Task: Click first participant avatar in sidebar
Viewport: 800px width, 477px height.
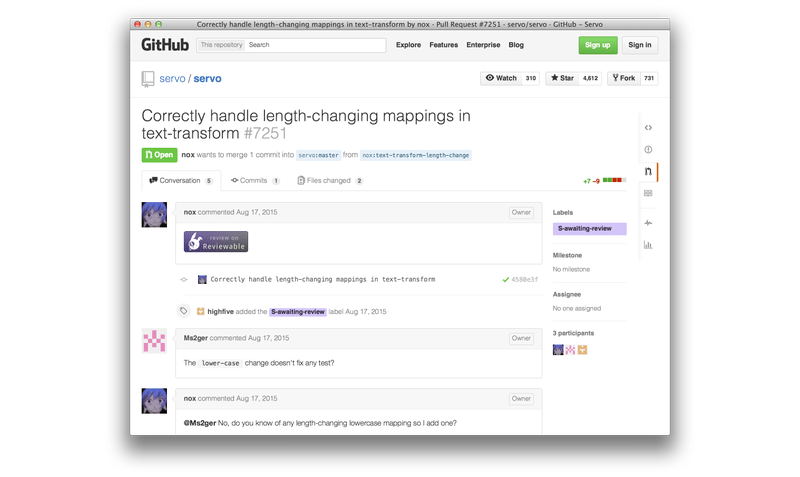Action: pyautogui.click(x=558, y=349)
